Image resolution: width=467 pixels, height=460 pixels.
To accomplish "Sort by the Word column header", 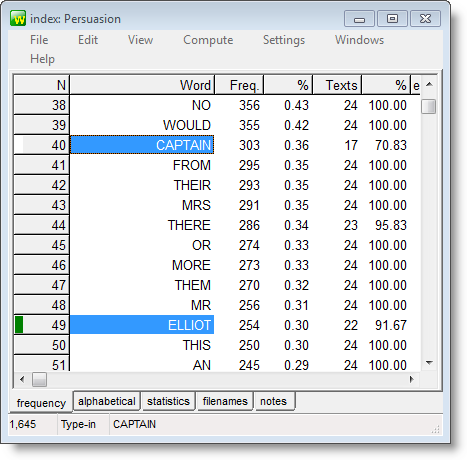I will [x=142, y=85].
